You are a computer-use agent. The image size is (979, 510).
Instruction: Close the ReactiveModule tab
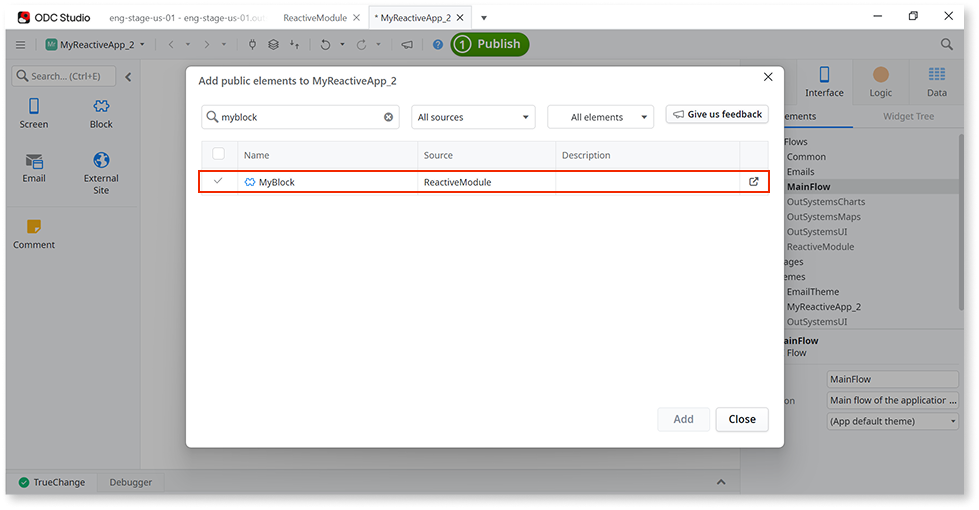point(357,17)
